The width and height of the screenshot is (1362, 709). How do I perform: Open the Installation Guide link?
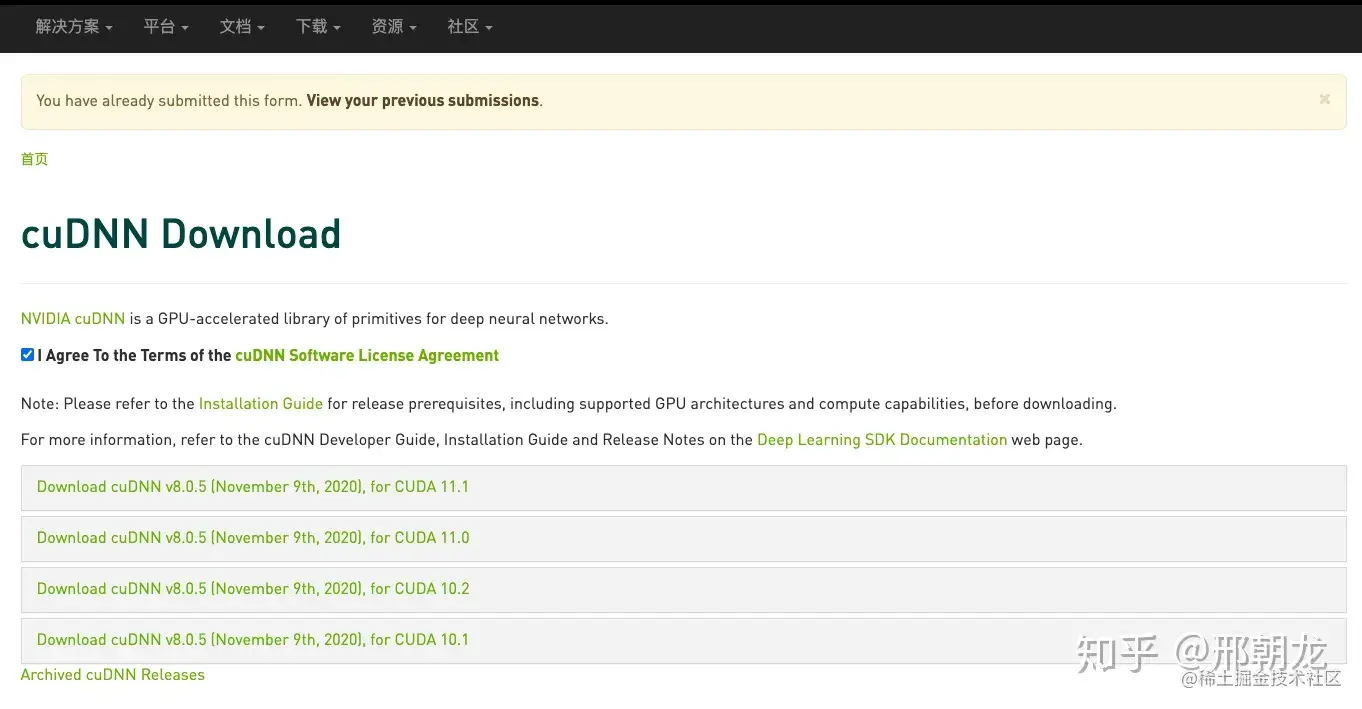(x=261, y=404)
